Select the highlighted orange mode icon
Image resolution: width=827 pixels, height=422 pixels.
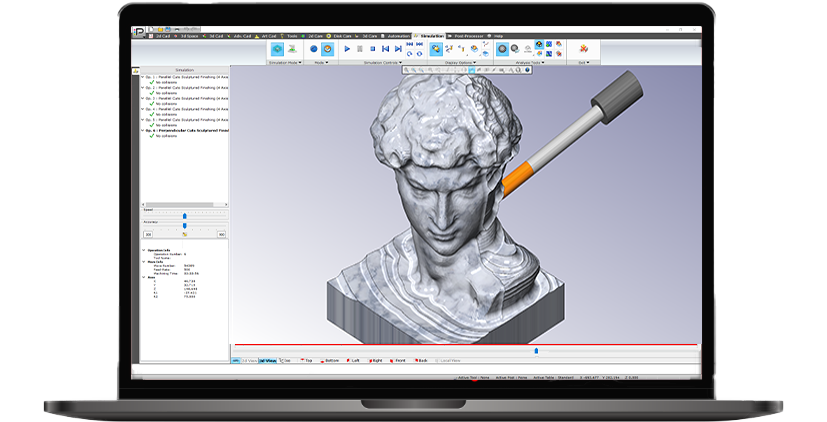[328, 49]
